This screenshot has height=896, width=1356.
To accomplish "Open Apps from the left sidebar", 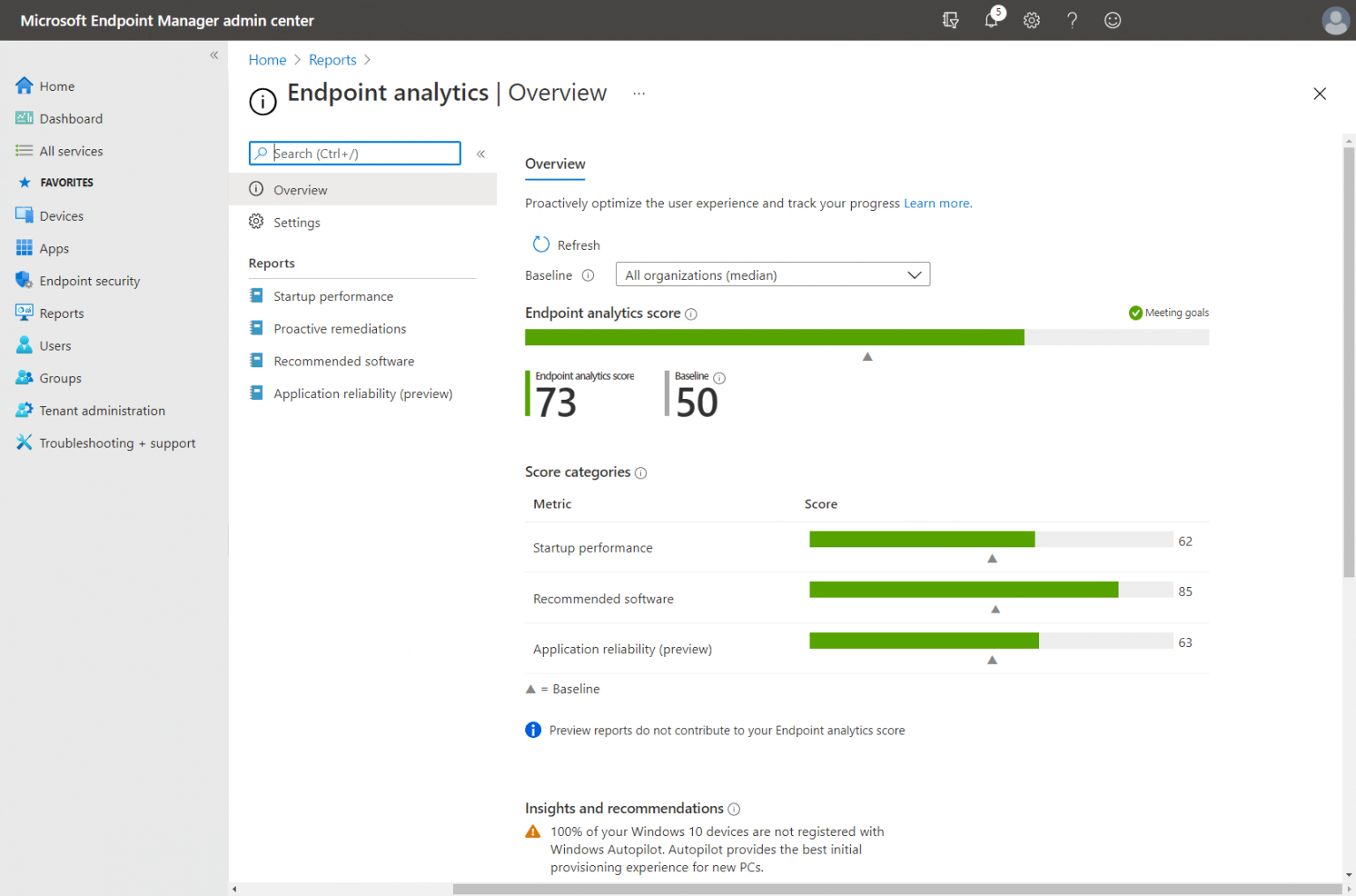I will 53,248.
